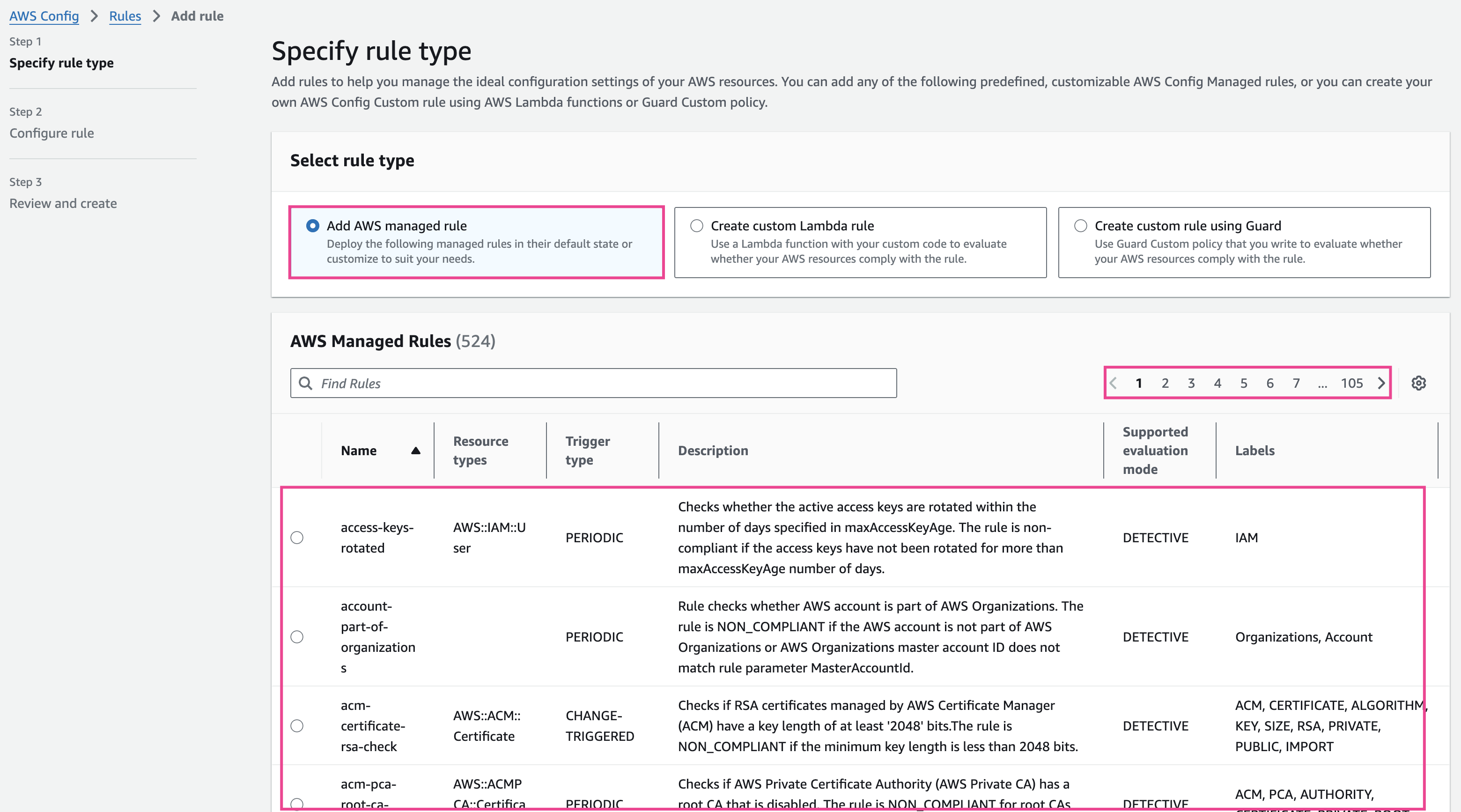Open the table preferences gear icon
1461x812 pixels.
(1418, 384)
